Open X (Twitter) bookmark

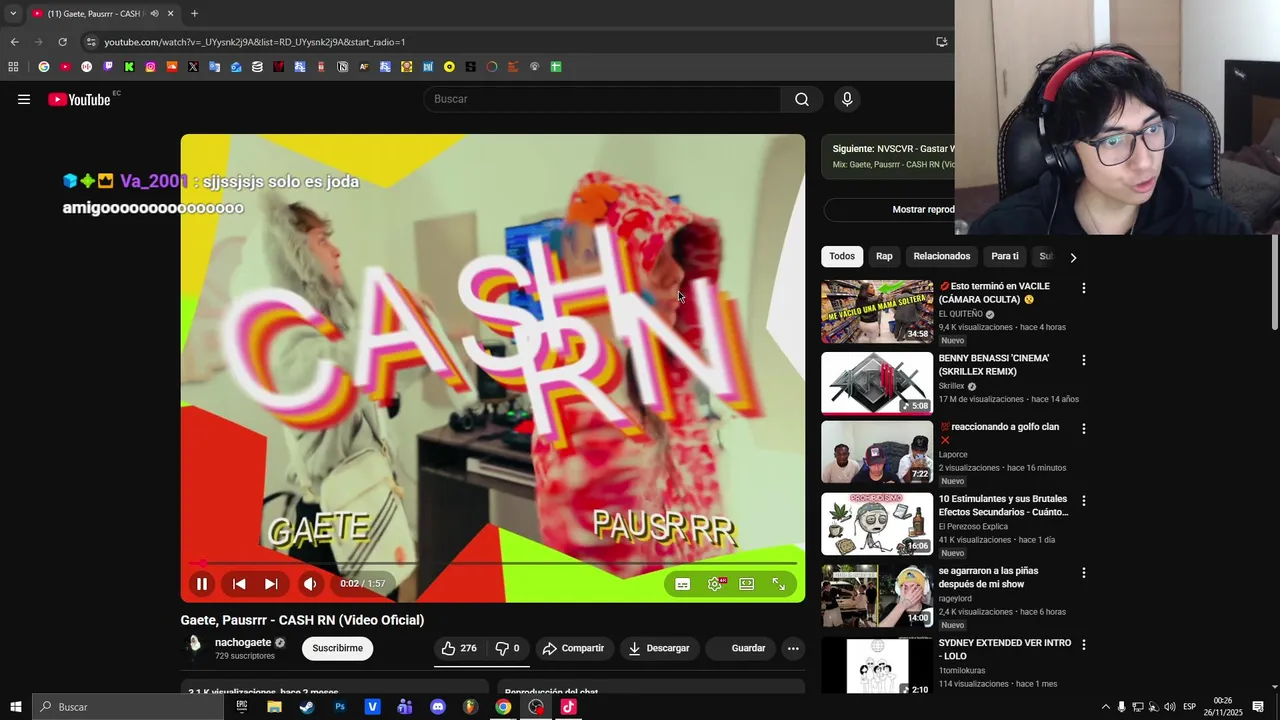pyautogui.click(x=193, y=67)
